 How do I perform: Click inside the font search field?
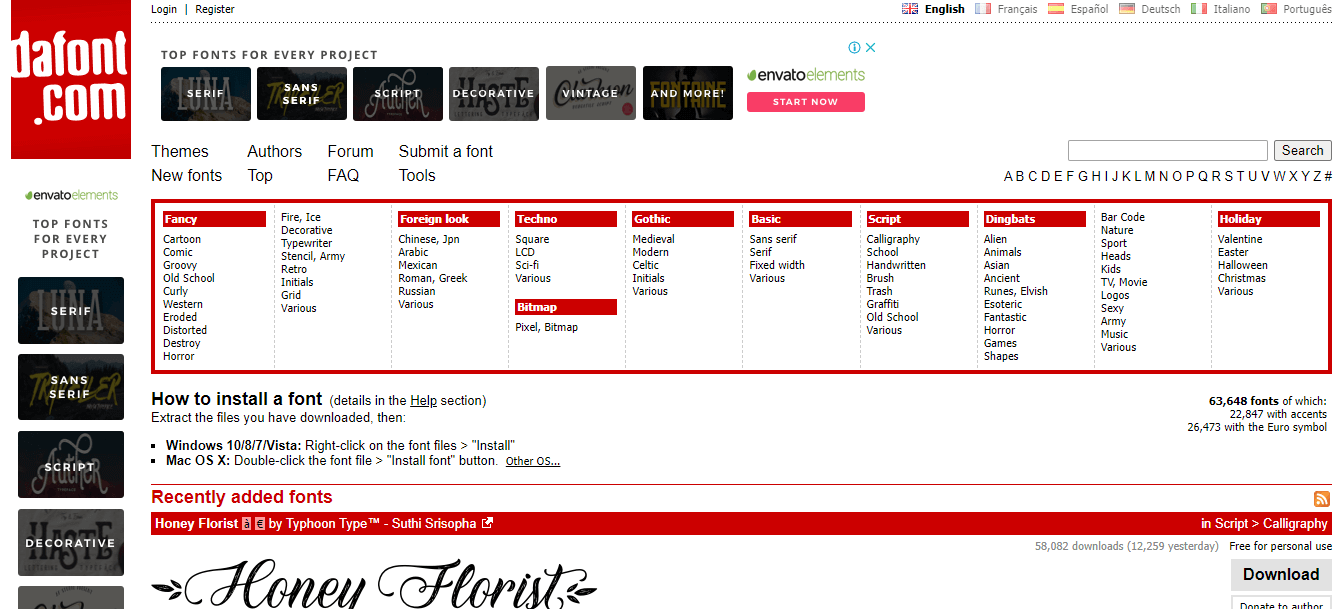point(1167,150)
